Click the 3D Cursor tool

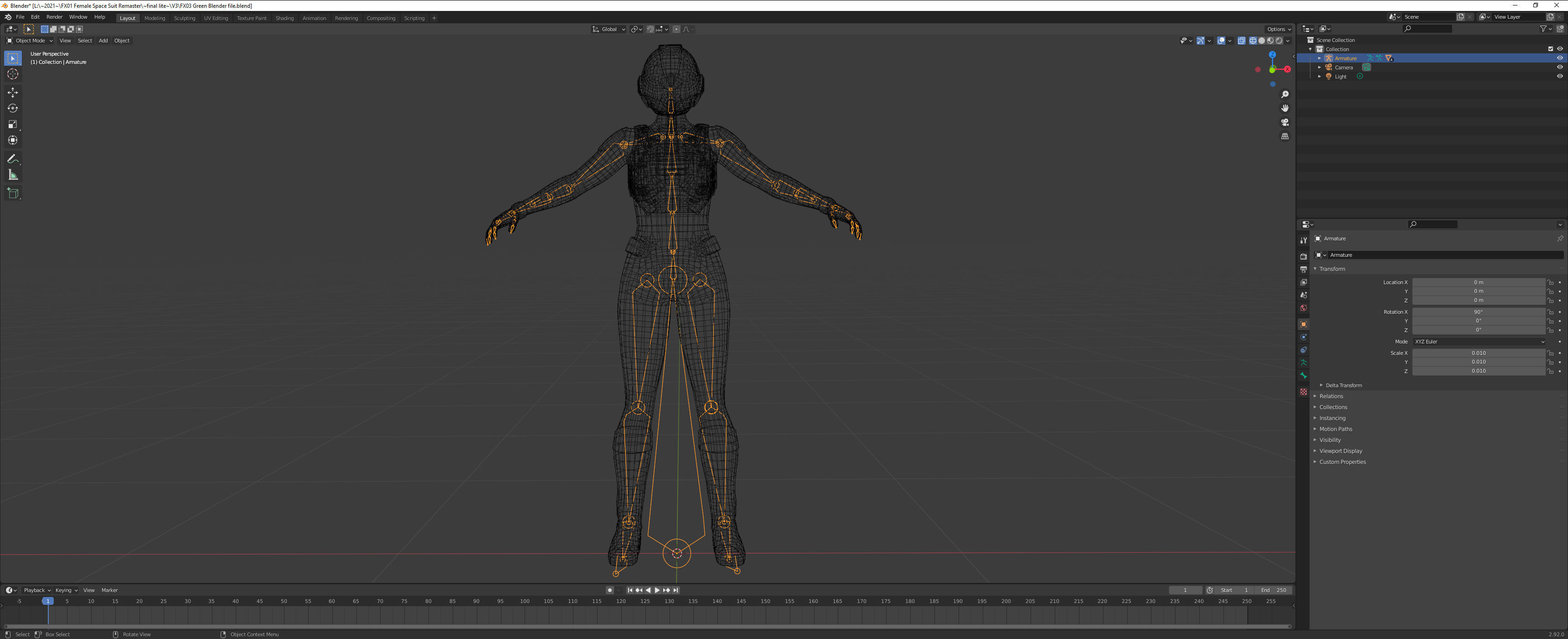pos(13,74)
